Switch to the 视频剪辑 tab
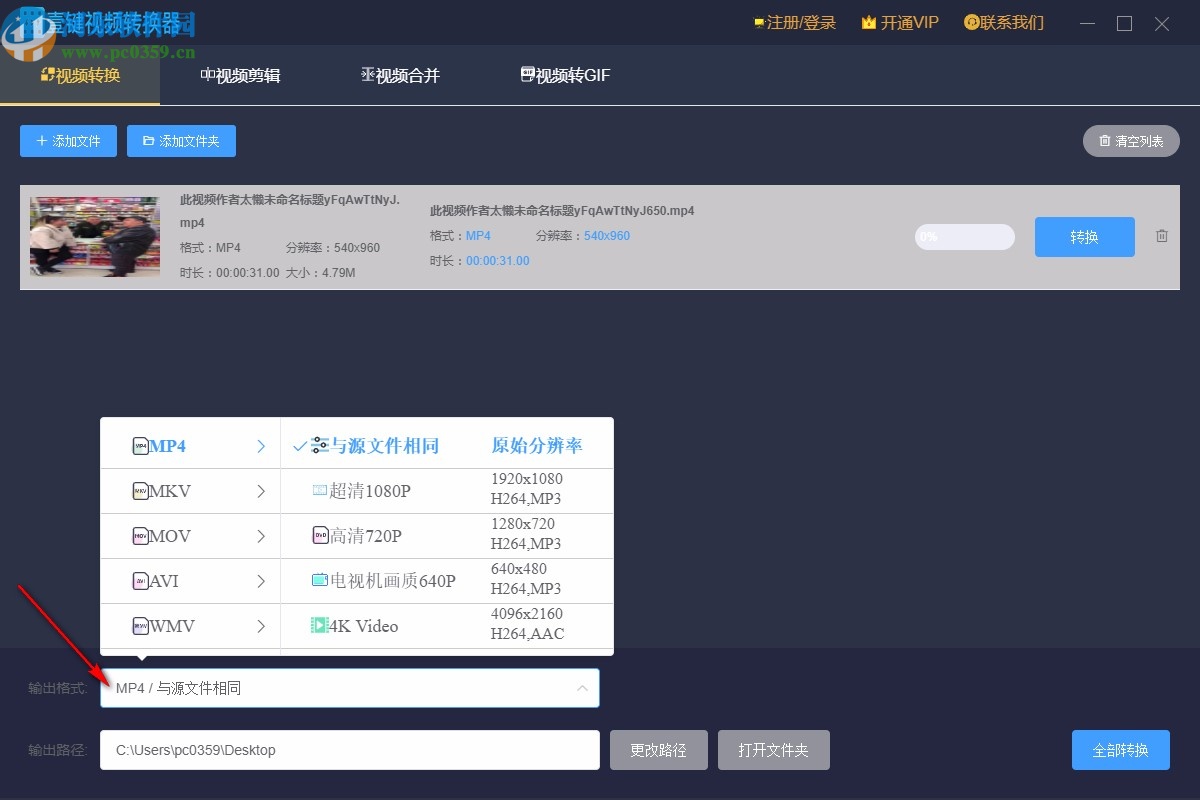Viewport: 1200px width, 800px height. tap(240, 74)
